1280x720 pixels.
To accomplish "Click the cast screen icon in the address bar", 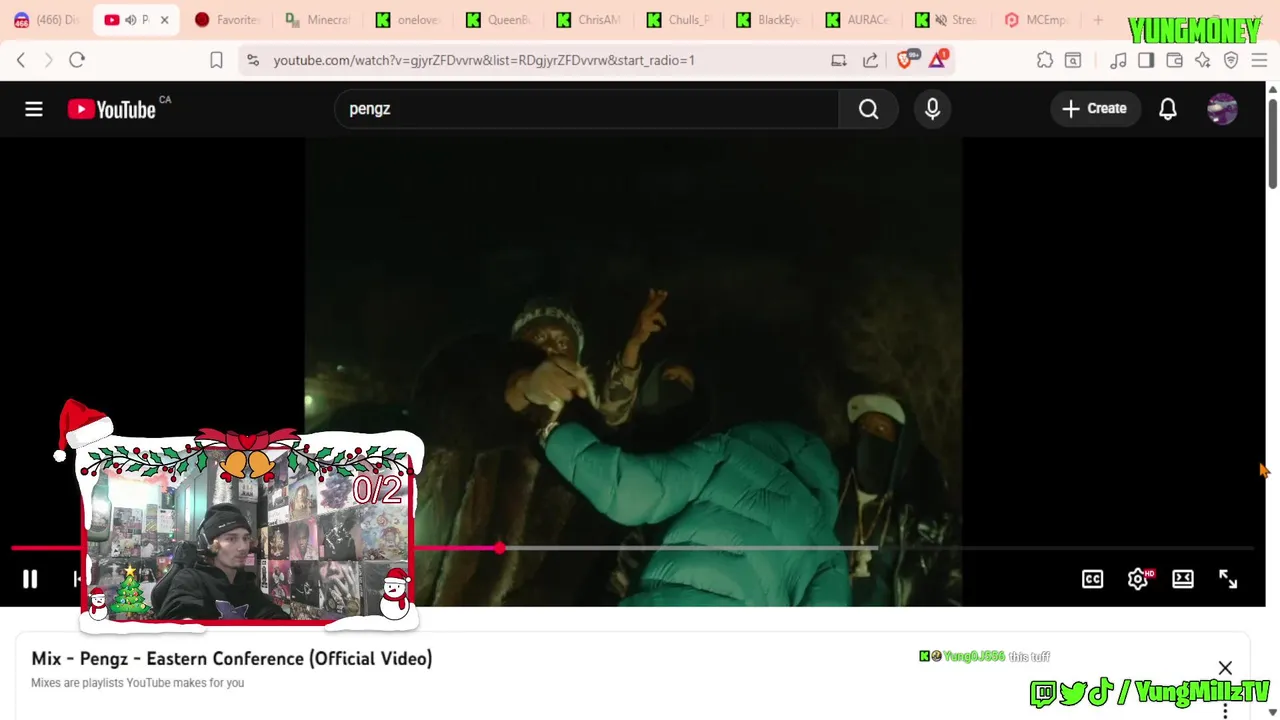I will tap(839, 60).
